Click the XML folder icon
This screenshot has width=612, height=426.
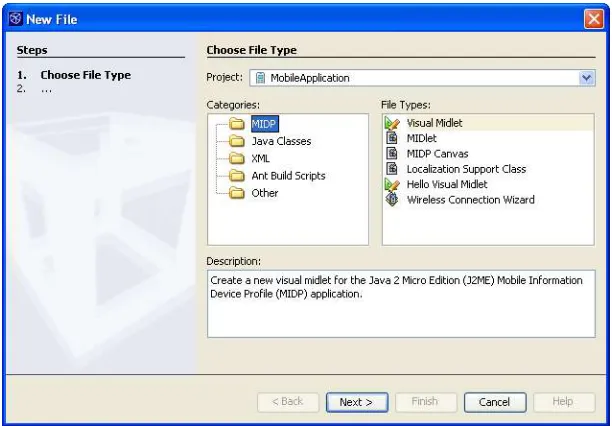[237, 158]
